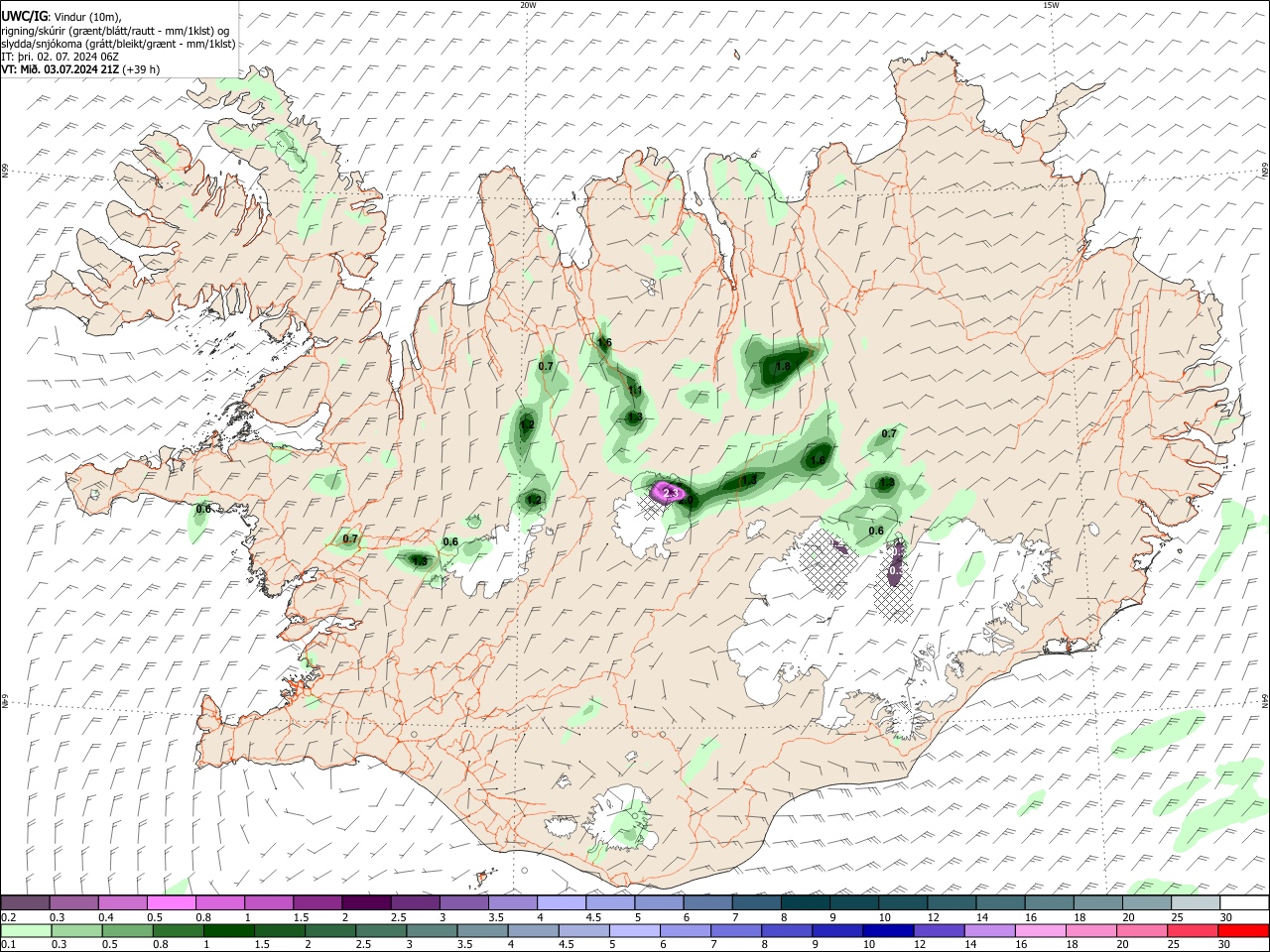Click the 'slydda/snjókoma' legend description line
This screenshot has height=952, width=1270.
pyautogui.click(x=118, y=44)
